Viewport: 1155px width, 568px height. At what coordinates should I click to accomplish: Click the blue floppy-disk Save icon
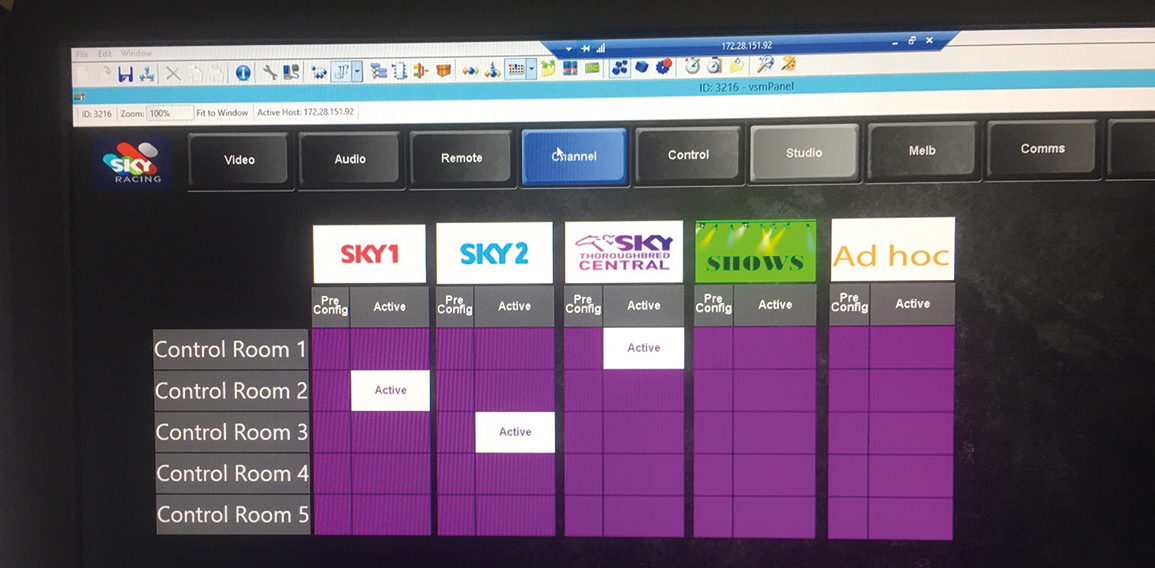coord(126,74)
